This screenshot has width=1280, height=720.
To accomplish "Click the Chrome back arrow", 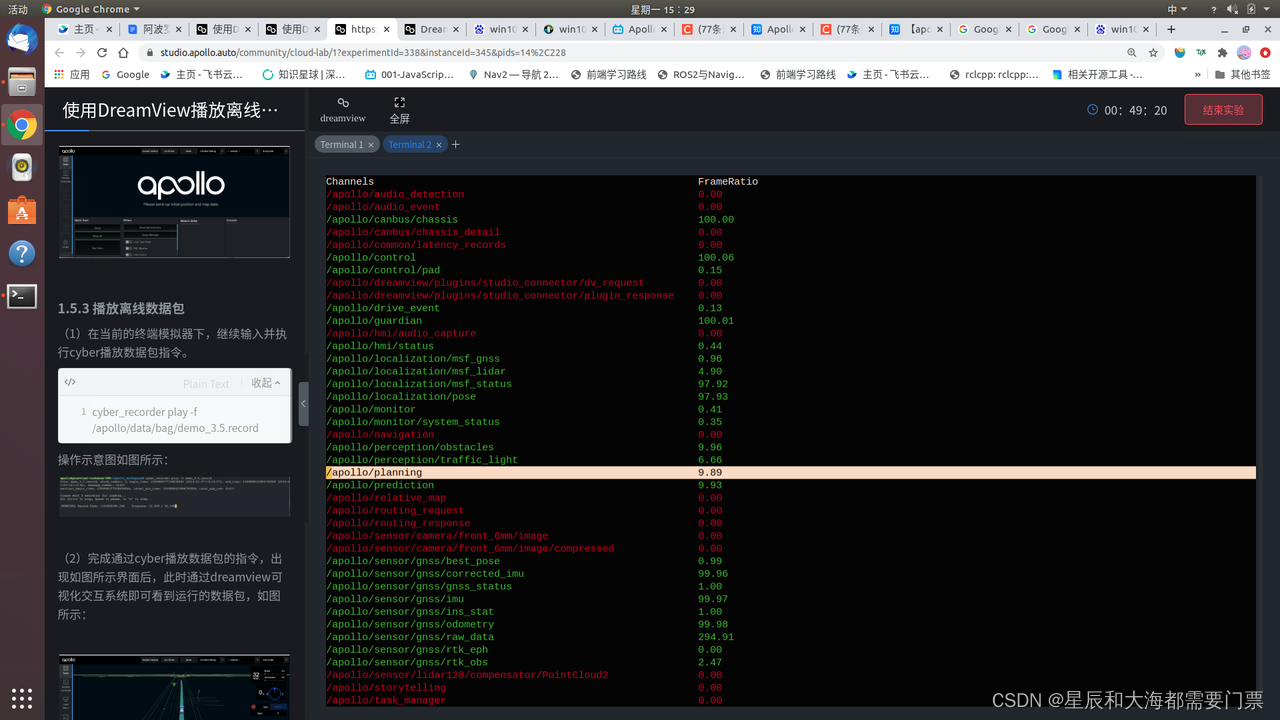I will [59, 52].
